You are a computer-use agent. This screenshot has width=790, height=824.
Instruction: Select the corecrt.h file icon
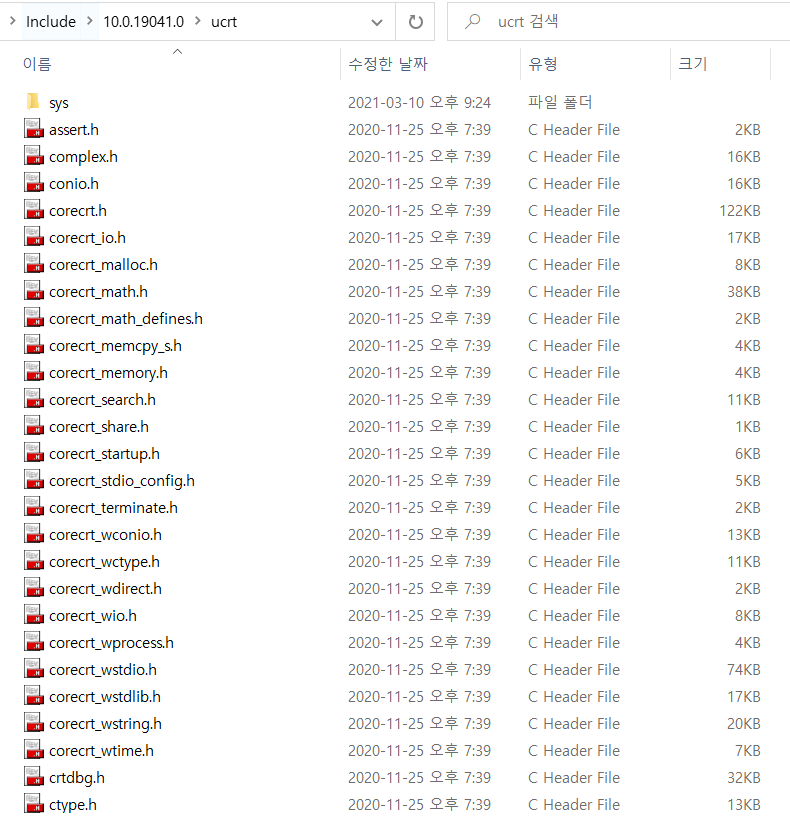(34, 210)
